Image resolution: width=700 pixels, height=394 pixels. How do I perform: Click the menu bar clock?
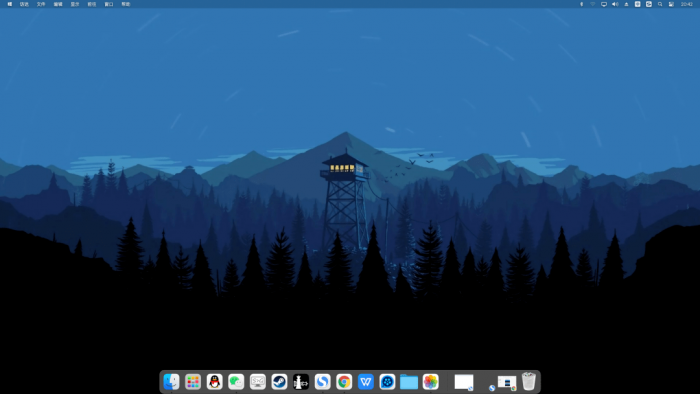pyautogui.click(x=687, y=4)
